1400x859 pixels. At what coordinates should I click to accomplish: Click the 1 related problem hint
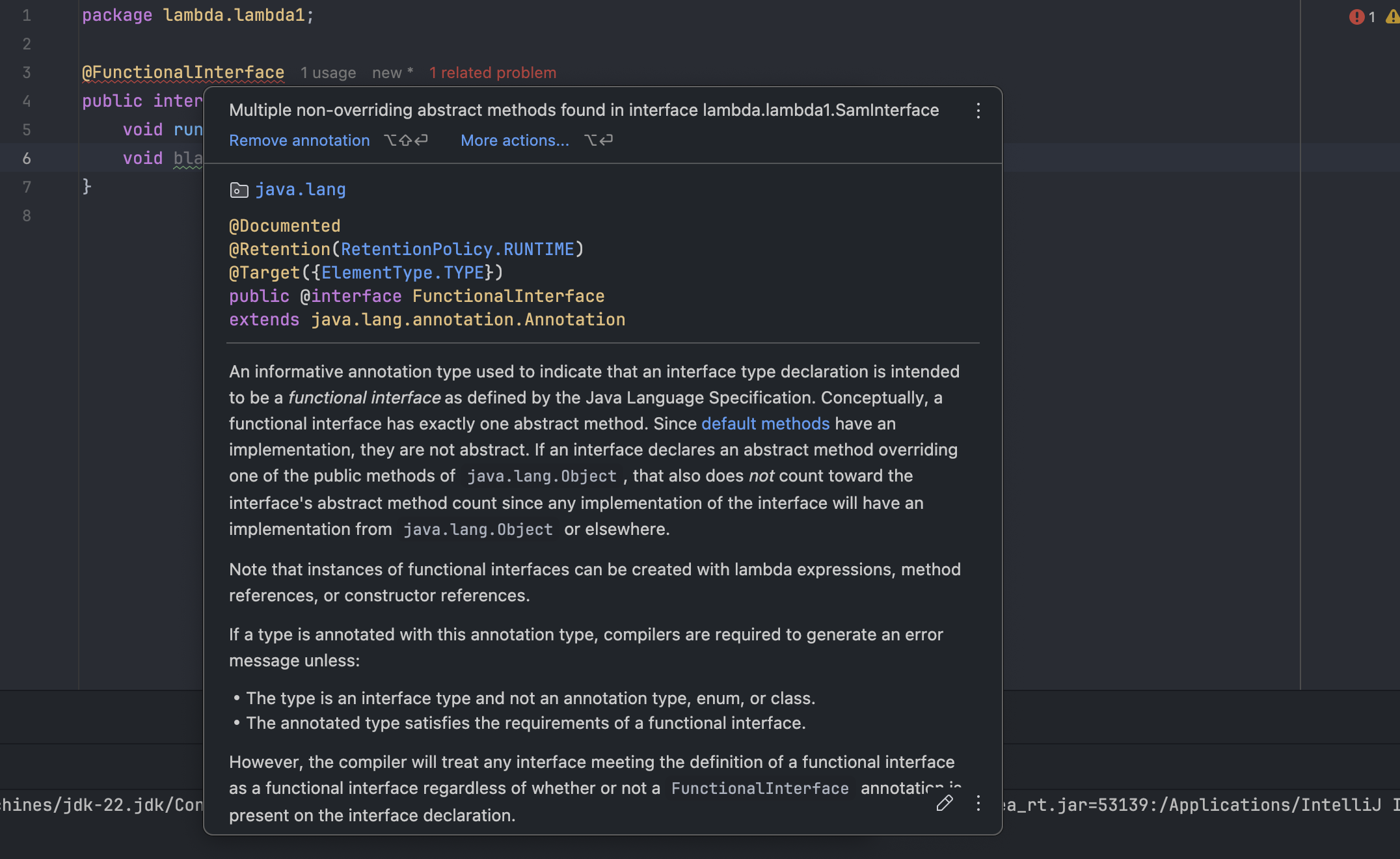pos(492,73)
